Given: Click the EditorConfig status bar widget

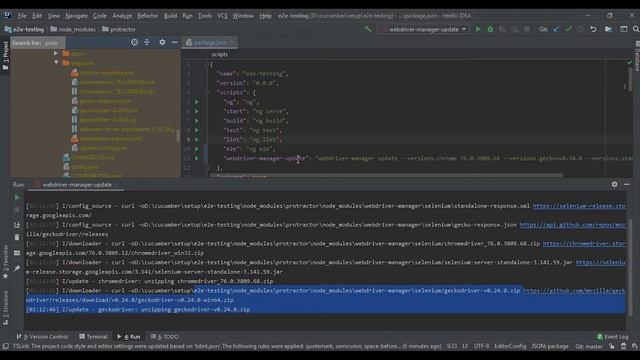Looking at the screenshot, I should coord(510,346).
